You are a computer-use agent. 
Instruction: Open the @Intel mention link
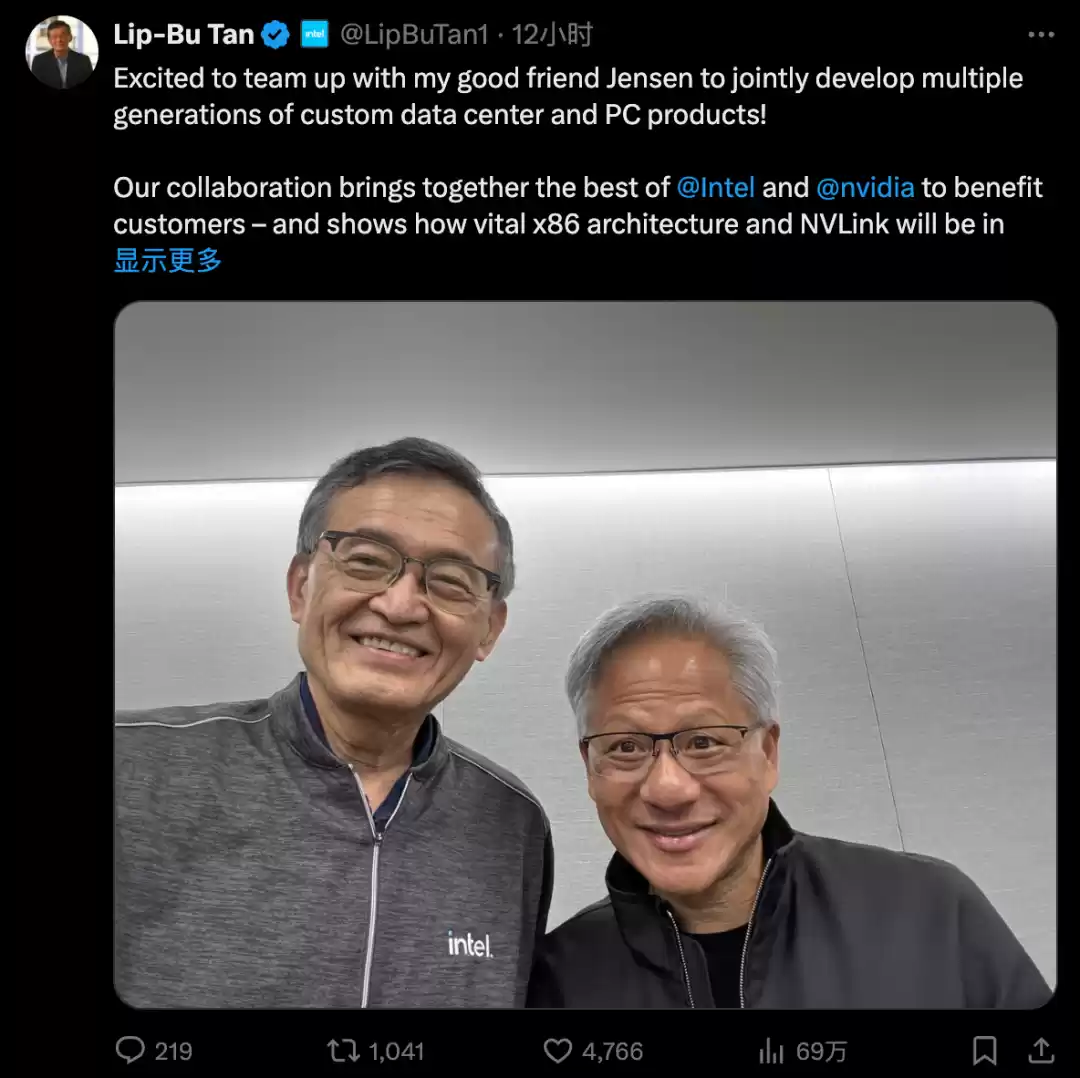coord(716,187)
